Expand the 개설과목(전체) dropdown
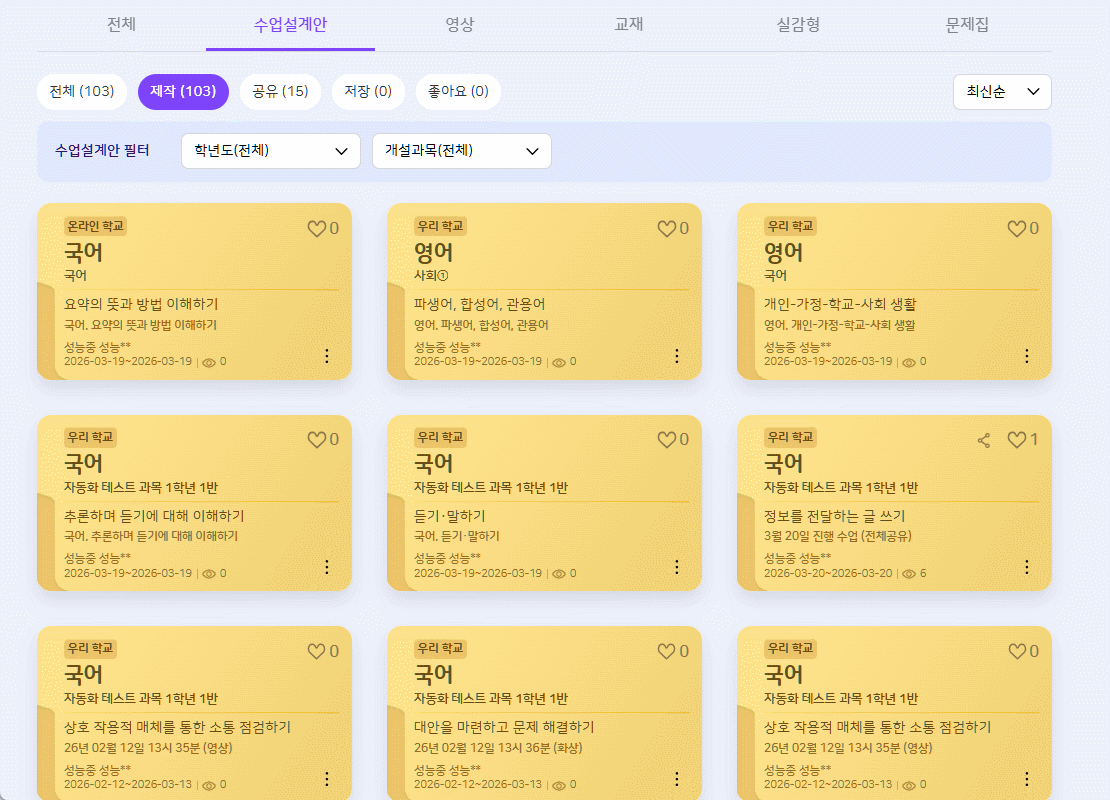The image size is (1110, 800). pos(461,151)
